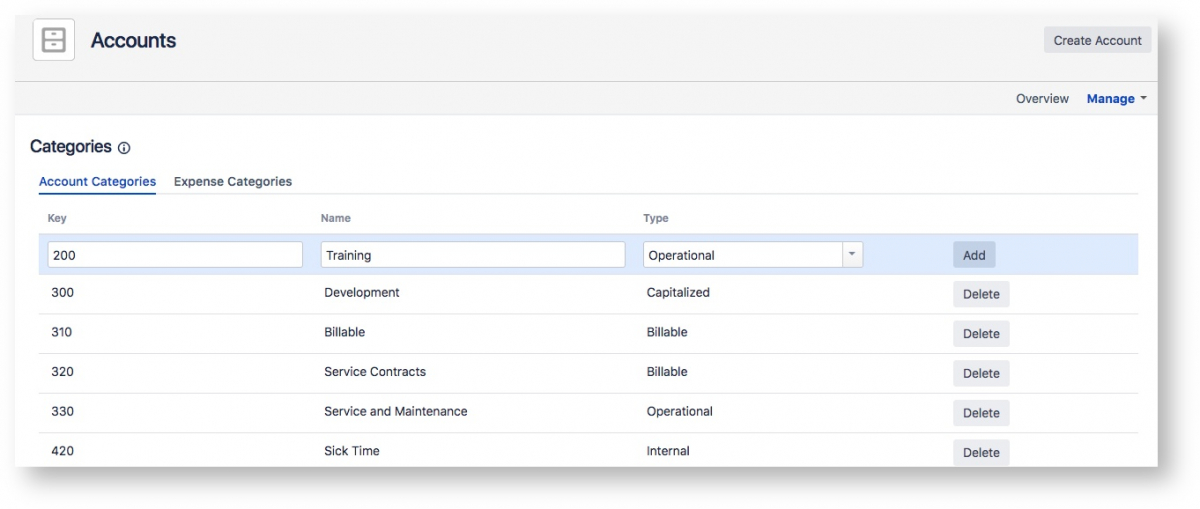The height and width of the screenshot is (509, 1200).
Task: Click the Key input field containing 200
Action: (175, 255)
